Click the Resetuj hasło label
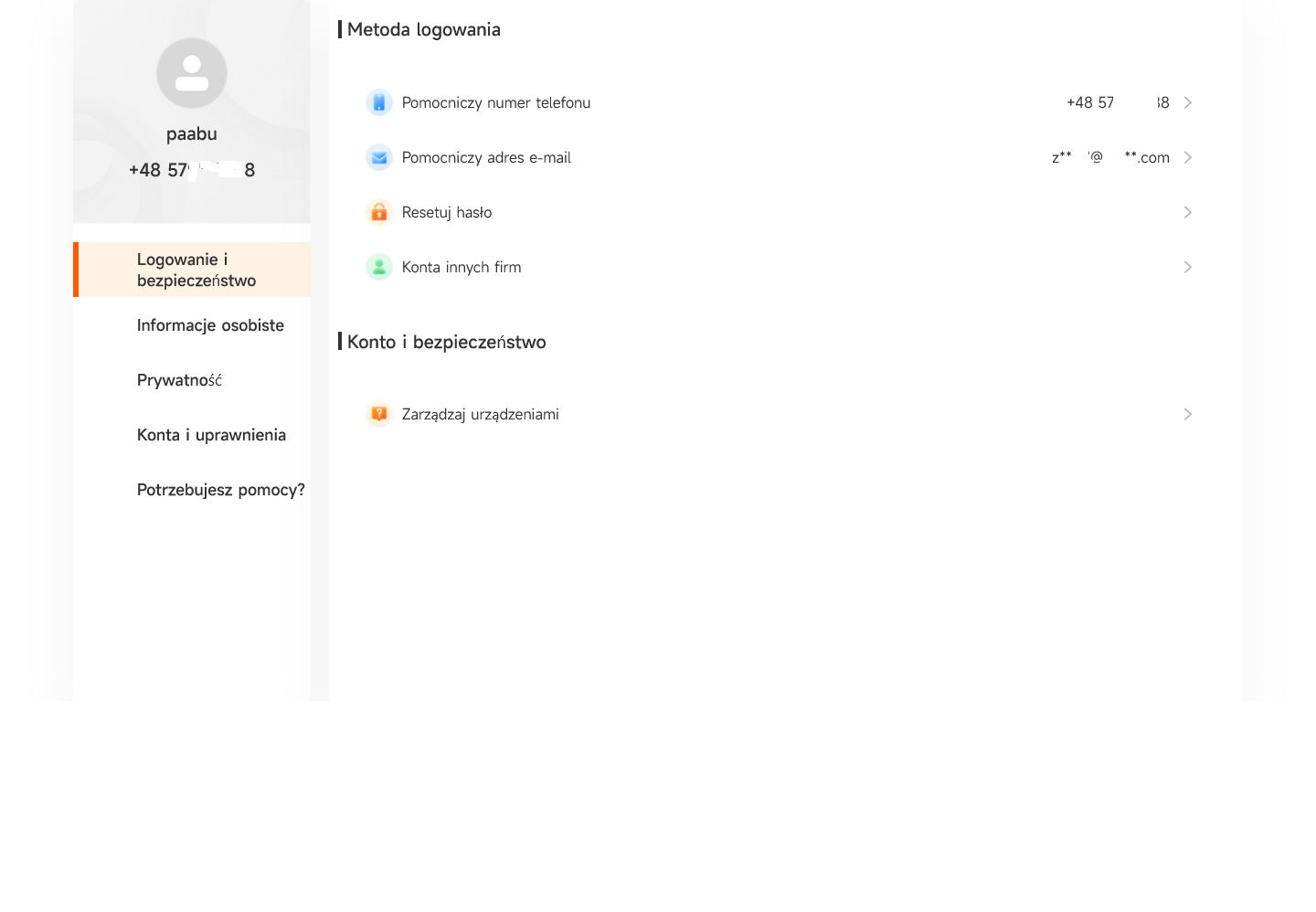This screenshot has height=912, width=1316. click(447, 212)
